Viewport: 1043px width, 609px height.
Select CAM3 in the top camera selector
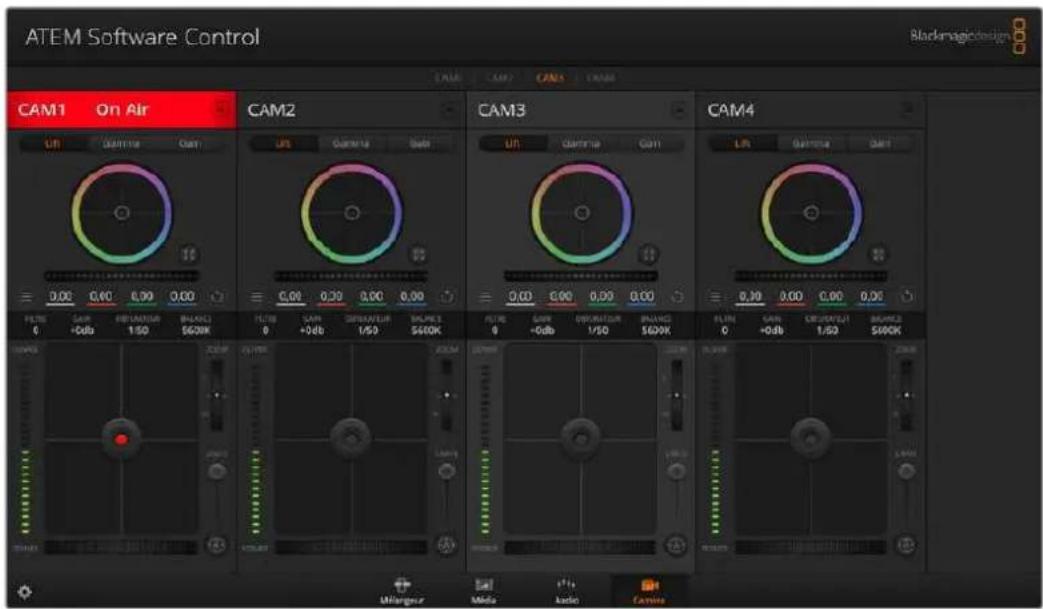(549, 78)
